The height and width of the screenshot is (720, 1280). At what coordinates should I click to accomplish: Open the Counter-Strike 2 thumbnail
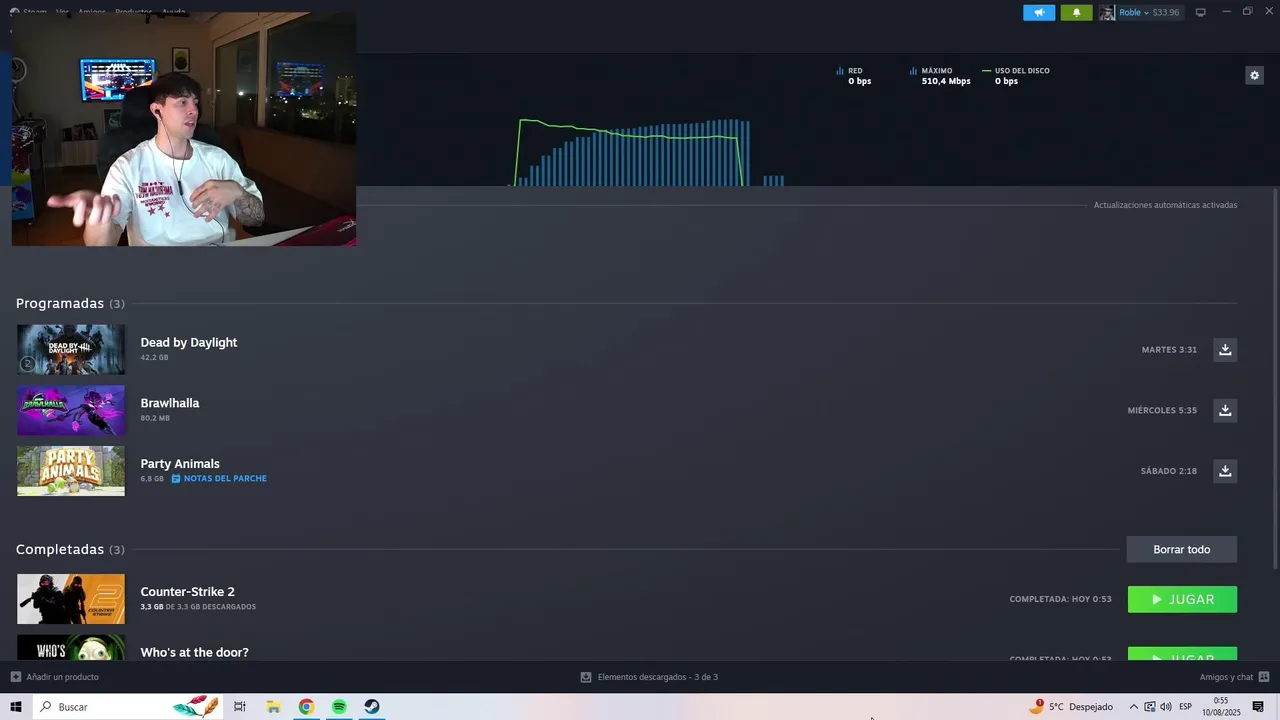[x=71, y=599]
